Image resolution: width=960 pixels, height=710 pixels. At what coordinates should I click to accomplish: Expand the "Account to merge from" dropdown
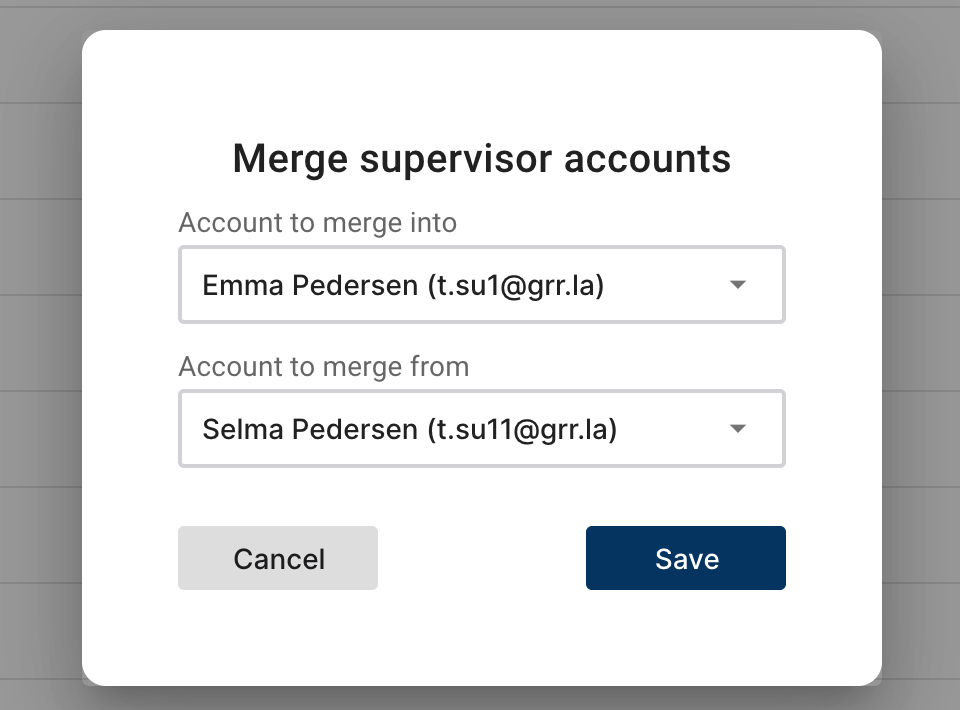coord(481,429)
